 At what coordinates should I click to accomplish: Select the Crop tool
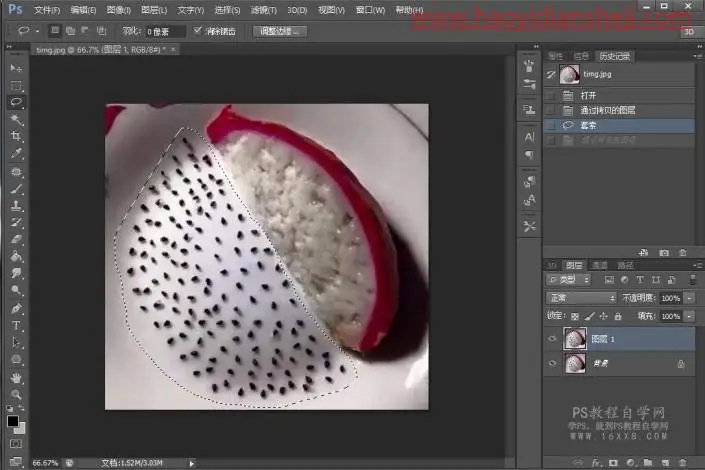click(16, 137)
